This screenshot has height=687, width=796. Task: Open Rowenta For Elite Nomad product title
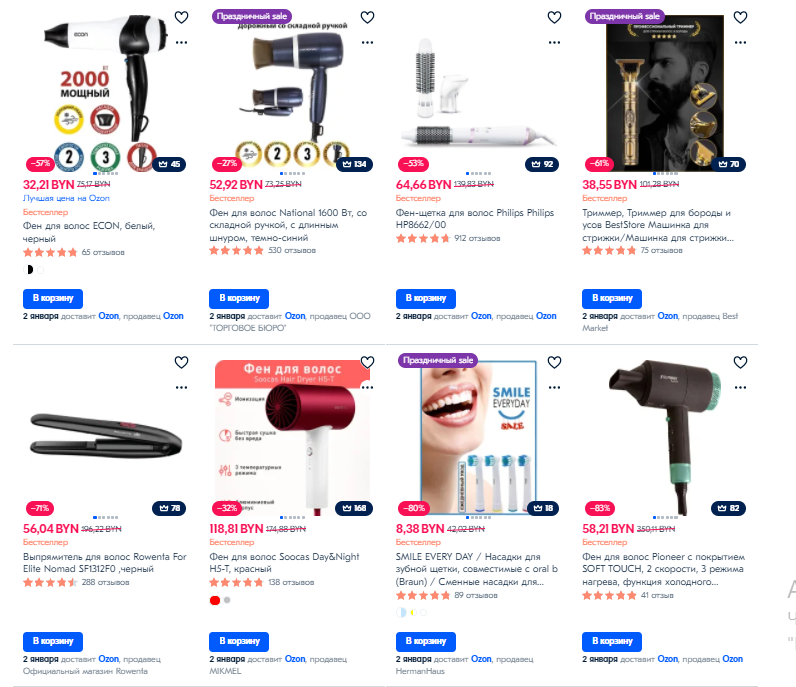coord(105,563)
